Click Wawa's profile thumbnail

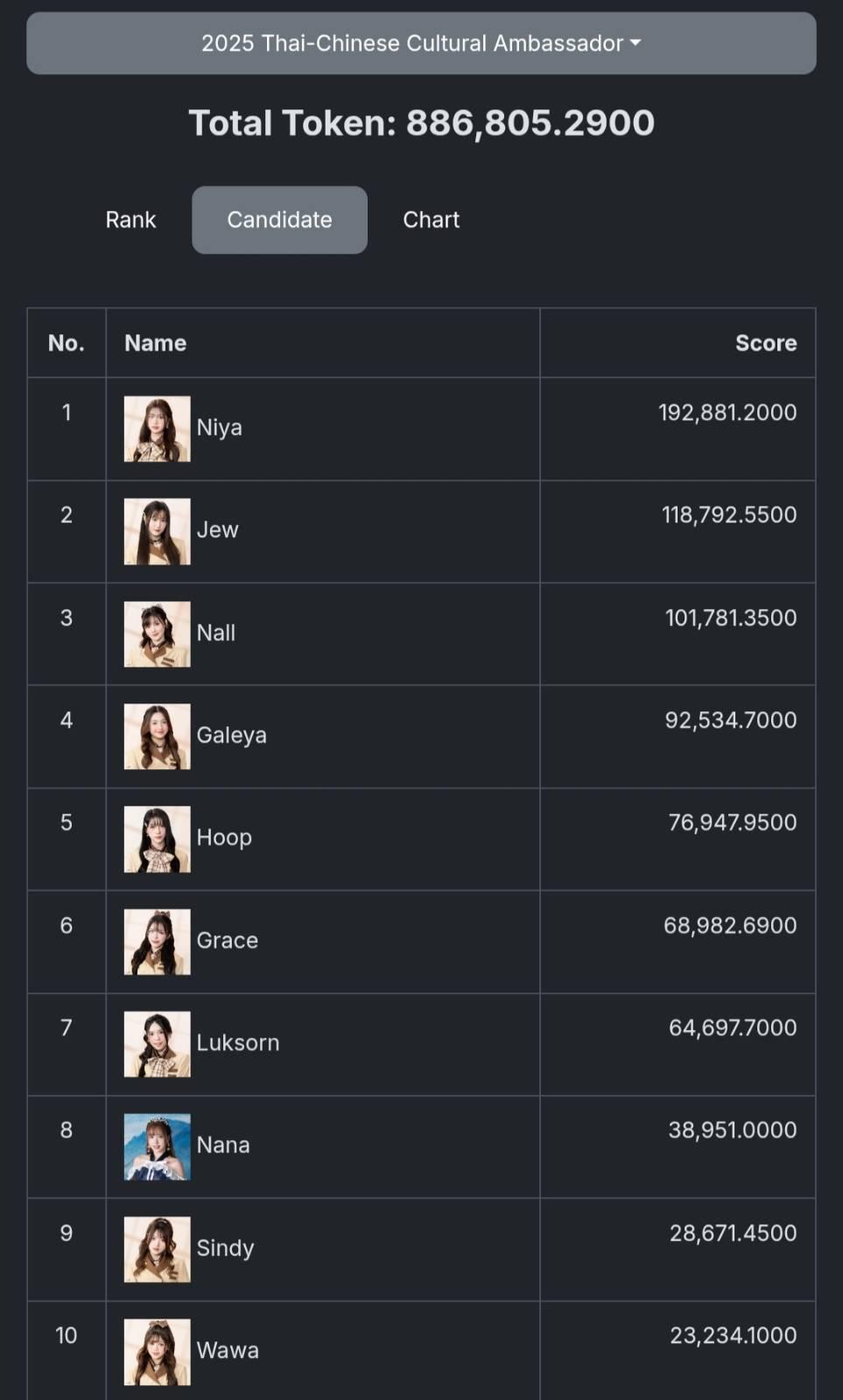[157, 1351]
